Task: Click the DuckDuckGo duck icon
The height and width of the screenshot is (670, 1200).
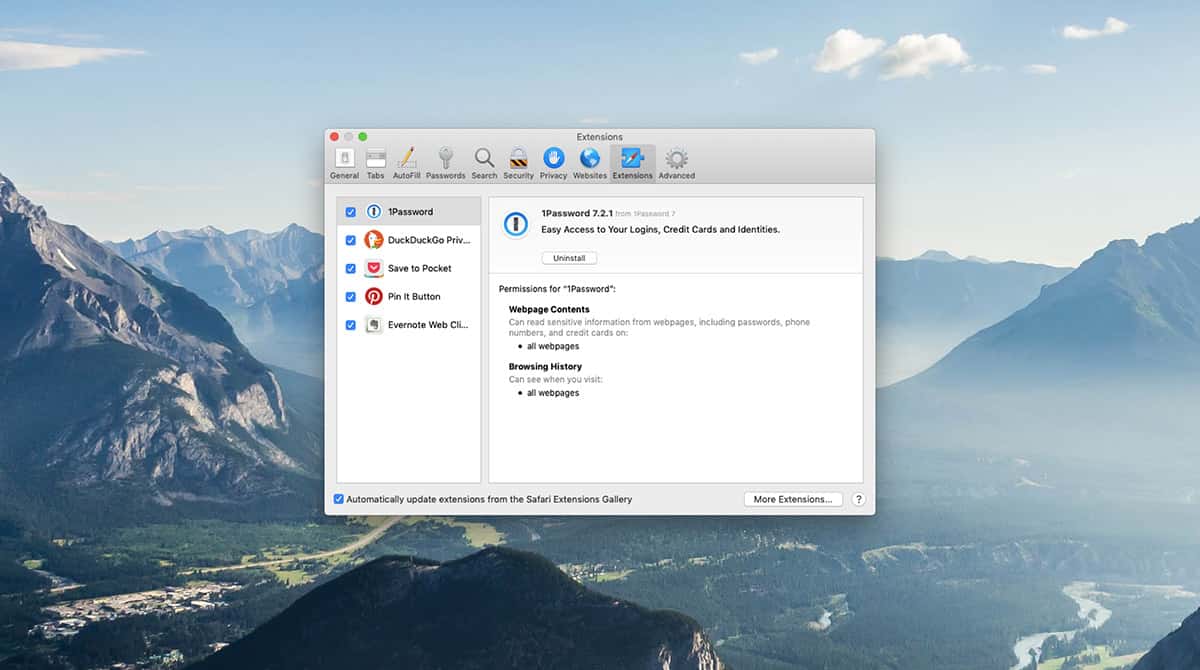Action: point(373,240)
